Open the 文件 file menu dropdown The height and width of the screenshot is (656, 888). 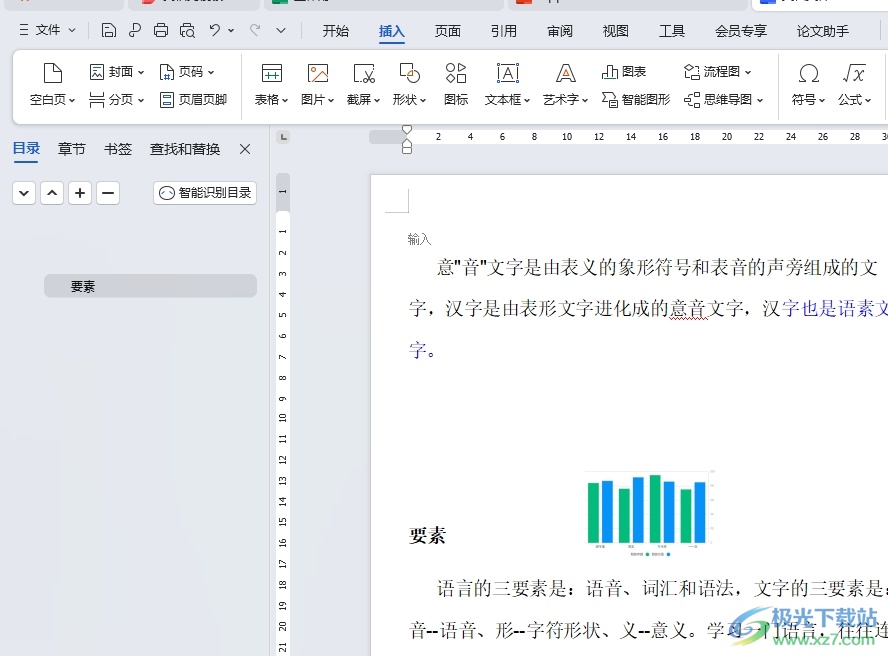tap(46, 30)
